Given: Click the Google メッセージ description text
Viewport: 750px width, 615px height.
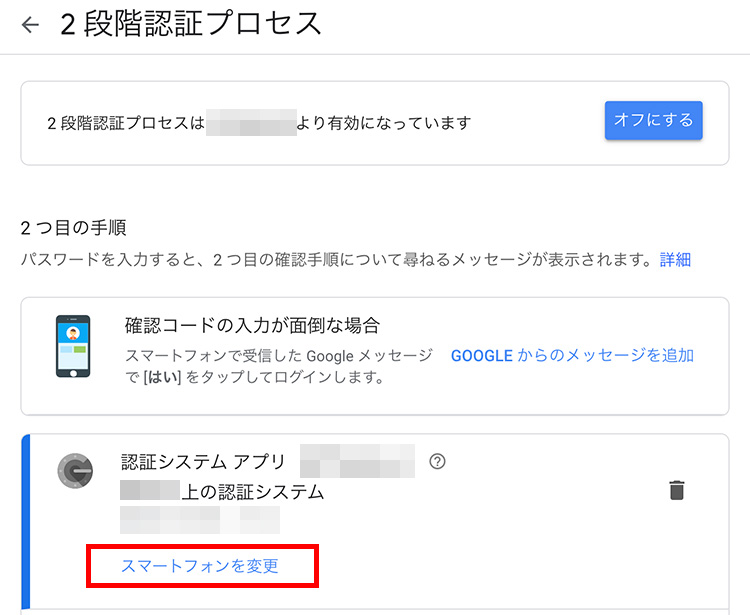Looking at the screenshot, I should point(279,367).
